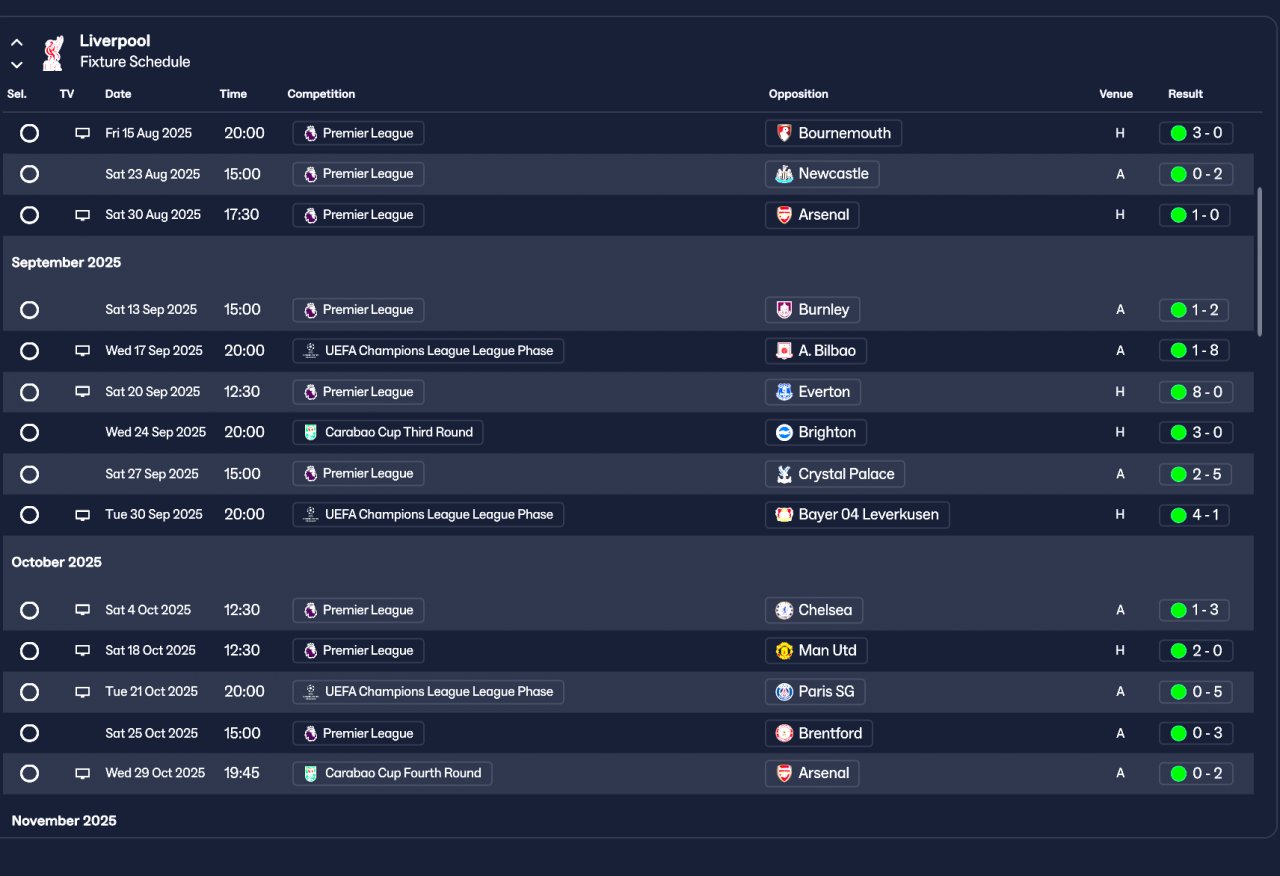The image size is (1280, 876).
Task: Collapse the September 2025 section header
Action: pos(66,263)
